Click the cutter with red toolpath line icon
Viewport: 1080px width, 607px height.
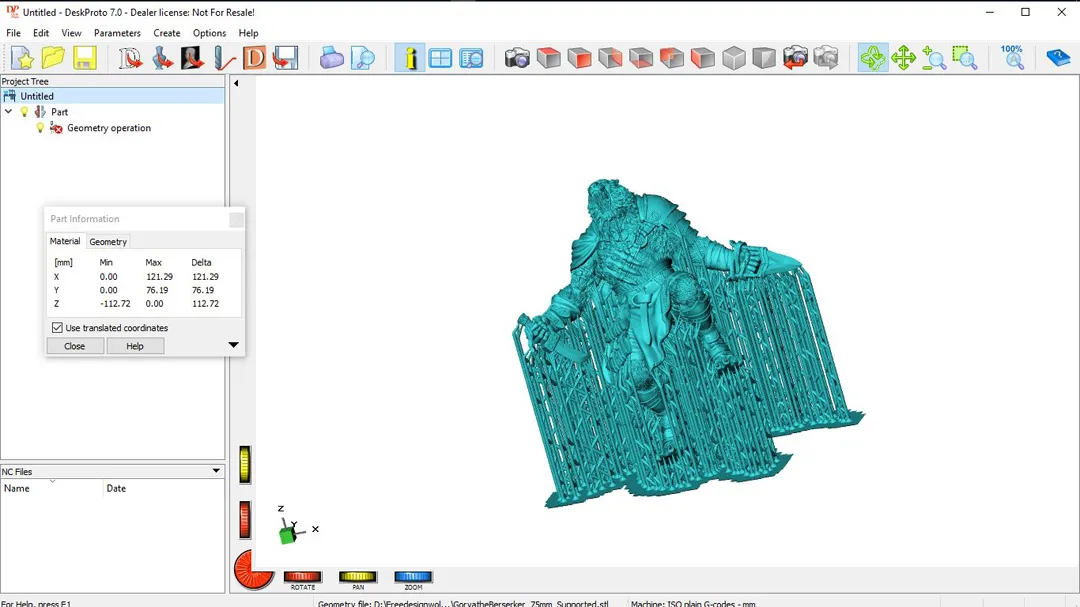(x=223, y=59)
